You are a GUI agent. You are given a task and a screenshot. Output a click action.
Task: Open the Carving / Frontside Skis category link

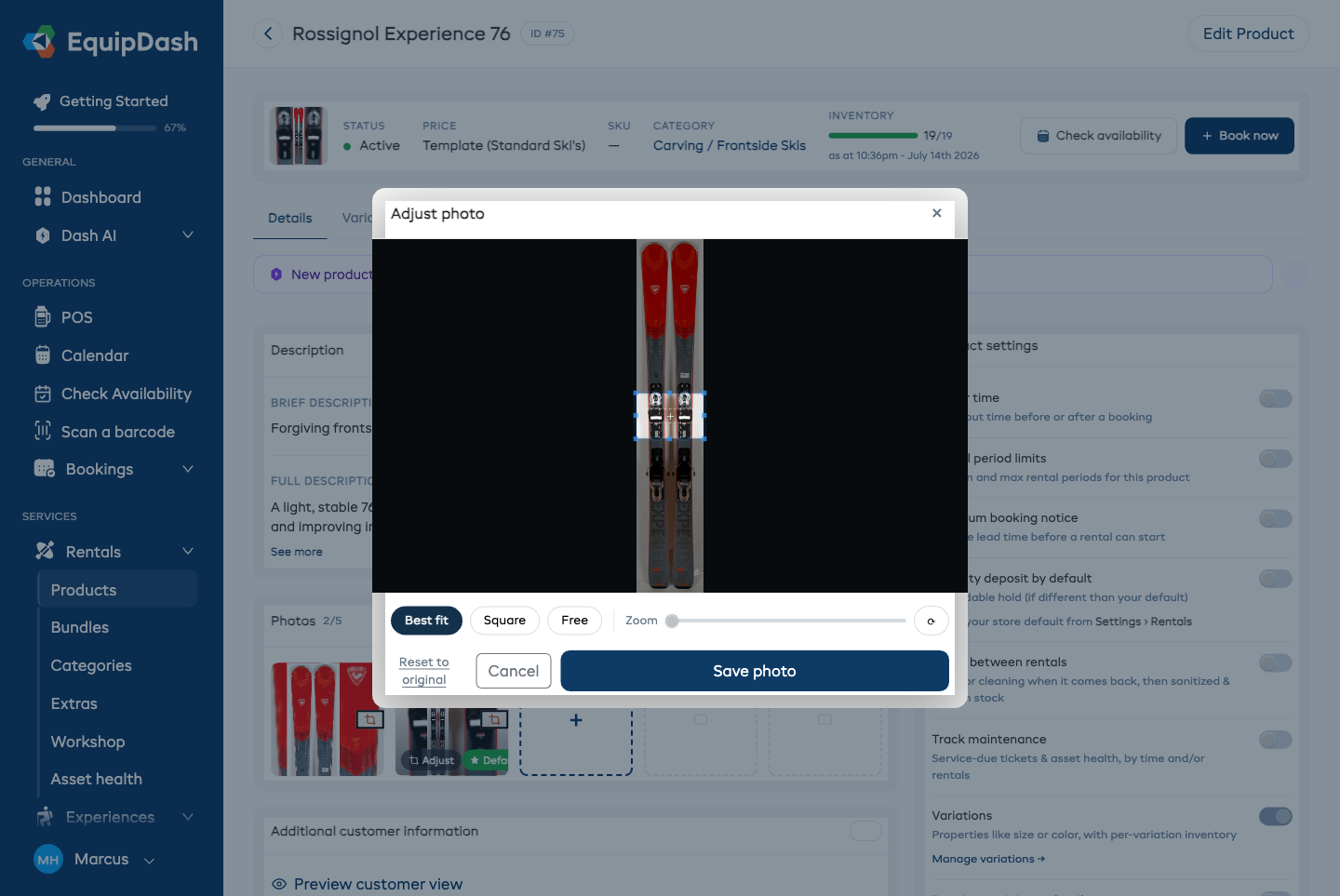(x=730, y=145)
